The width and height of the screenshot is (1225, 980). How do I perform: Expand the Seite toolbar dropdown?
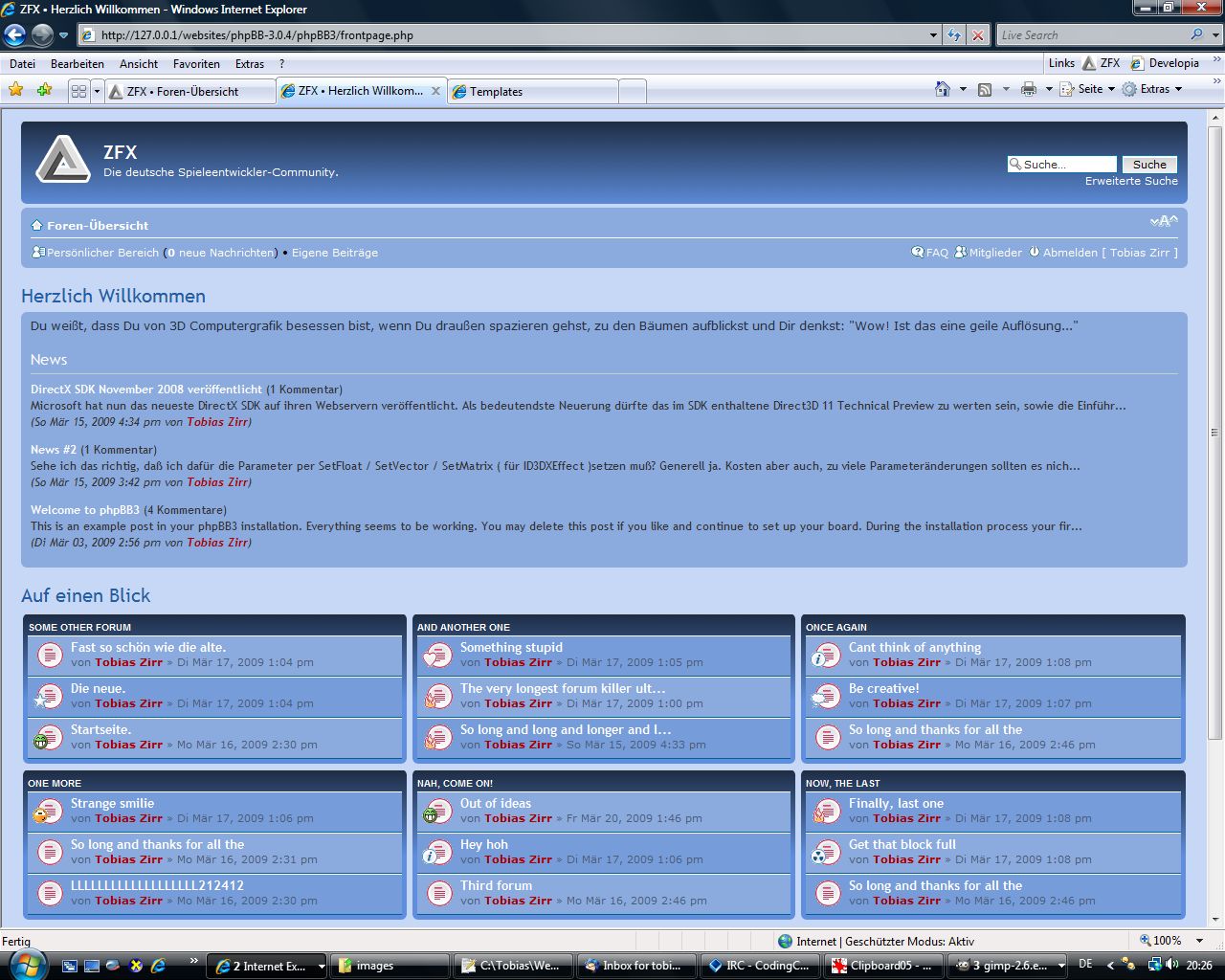(1111, 89)
